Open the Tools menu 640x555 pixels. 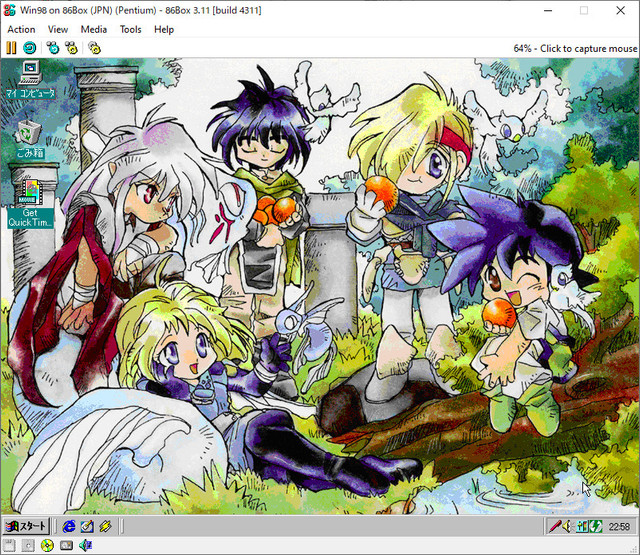point(130,29)
